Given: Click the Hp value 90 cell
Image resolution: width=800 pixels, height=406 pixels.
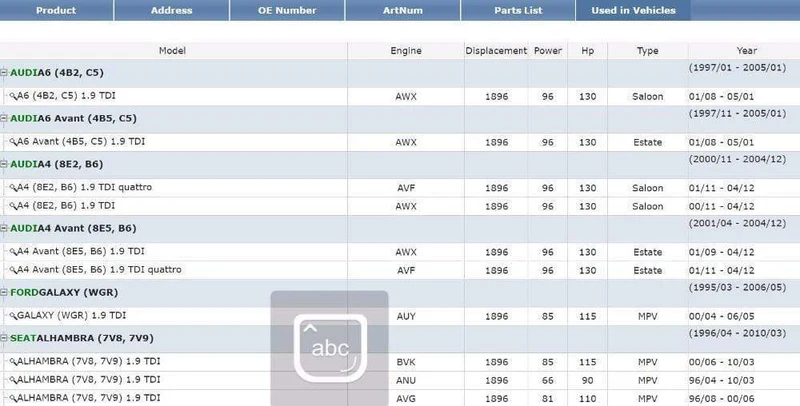Looking at the screenshot, I should point(588,380).
